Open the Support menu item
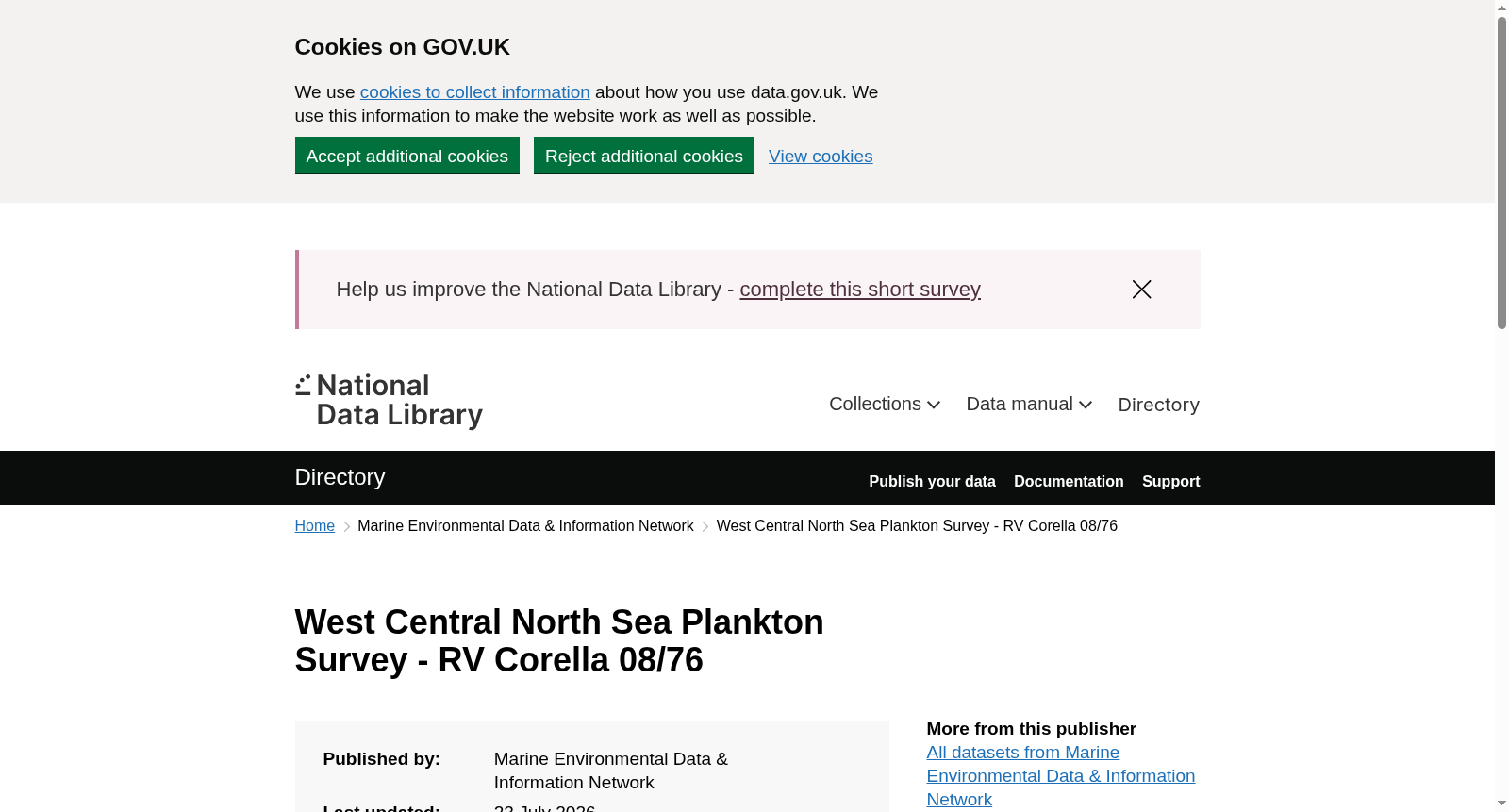The height and width of the screenshot is (812, 1509). click(1170, 481)
